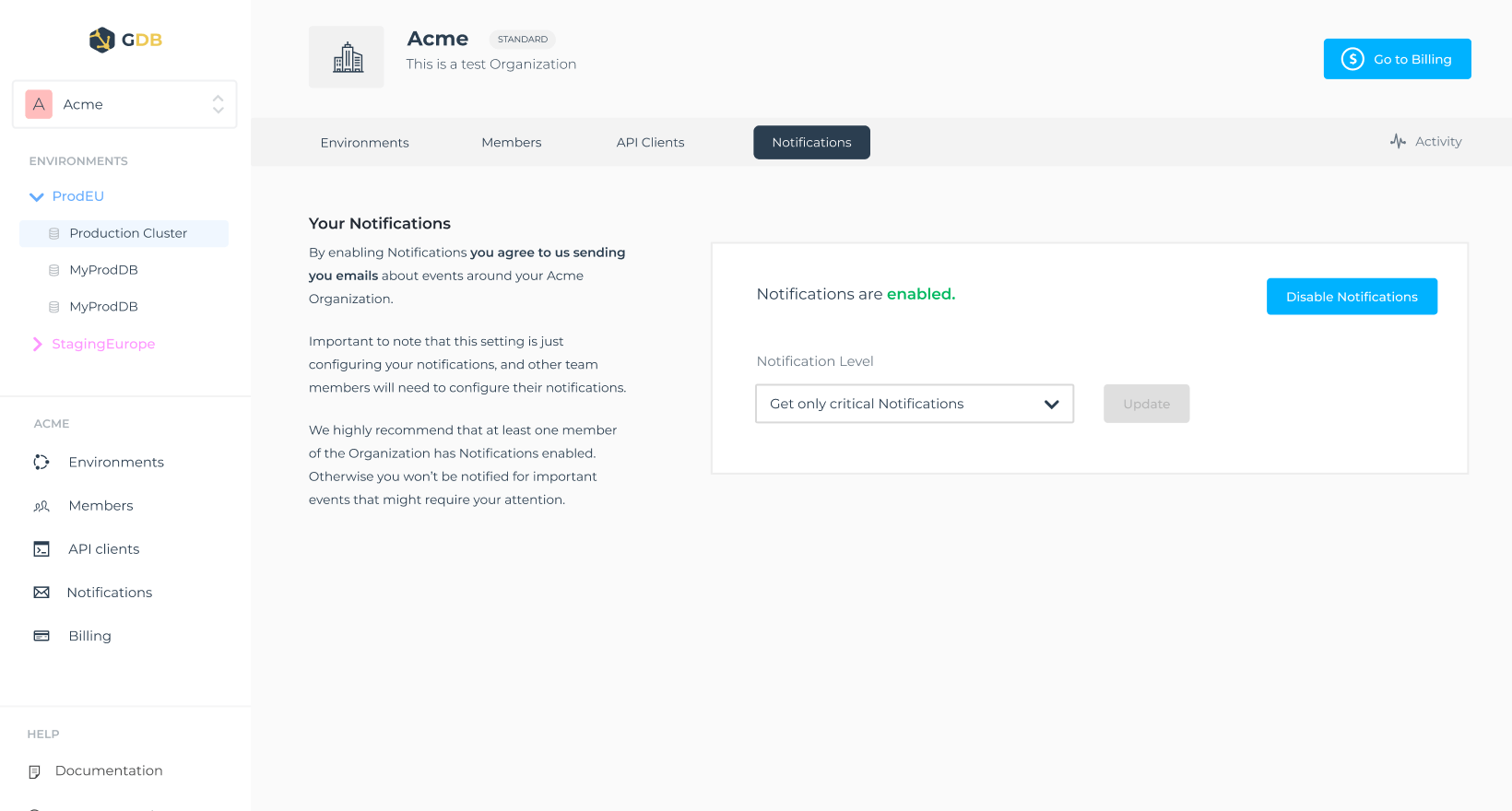
Task: Click the organization building avatar icon
Action: click(x=347, y=57)
